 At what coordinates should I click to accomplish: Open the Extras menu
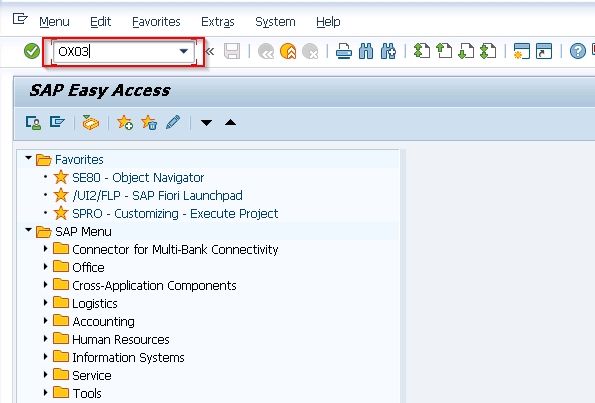pos(218,22)
